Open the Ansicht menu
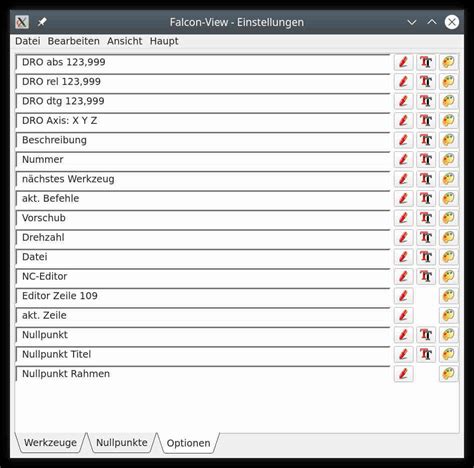The width and height of the screenshot is (474, 468). pos(125,41)
